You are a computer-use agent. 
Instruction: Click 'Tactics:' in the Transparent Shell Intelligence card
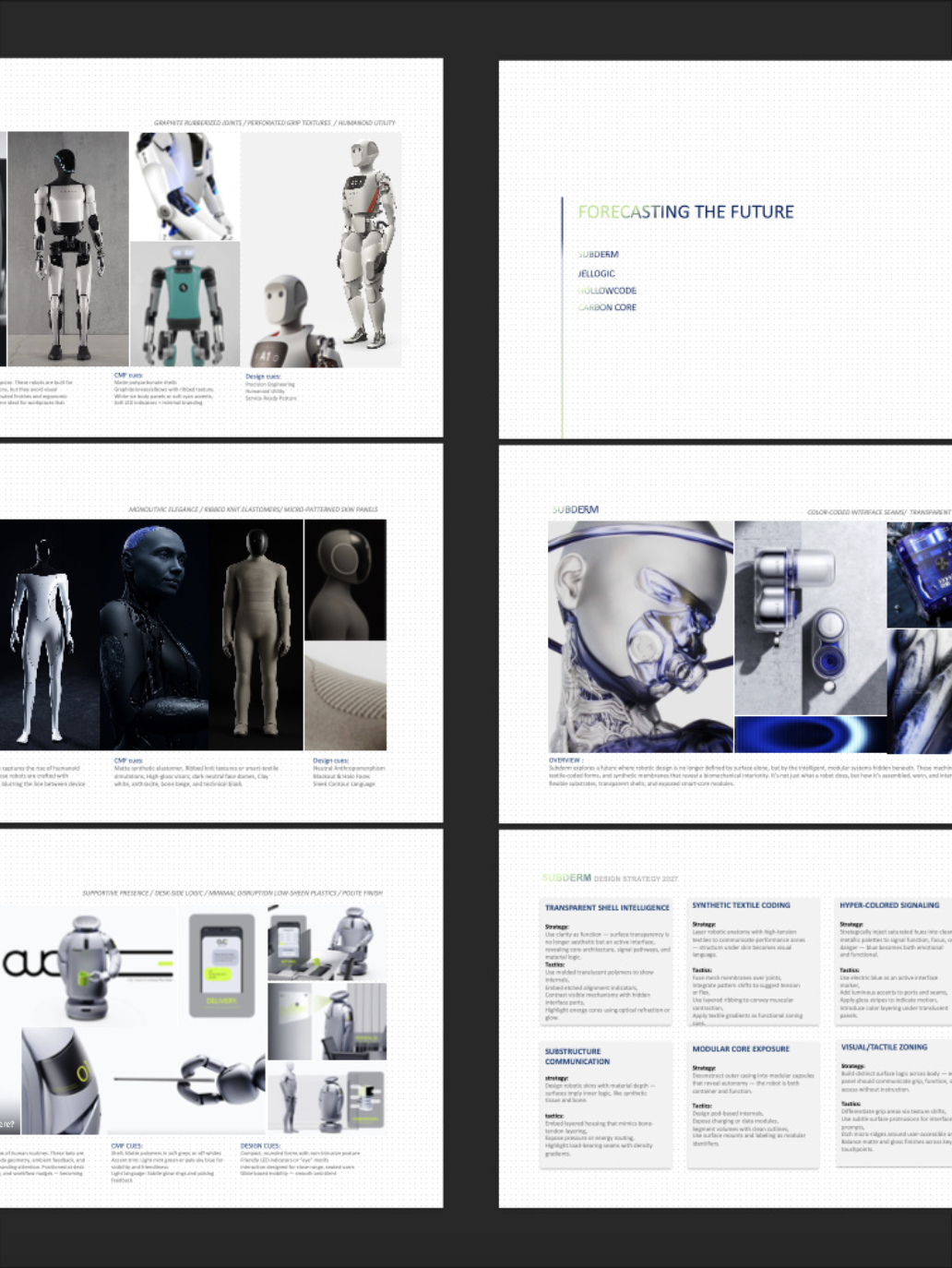(554, 965)
